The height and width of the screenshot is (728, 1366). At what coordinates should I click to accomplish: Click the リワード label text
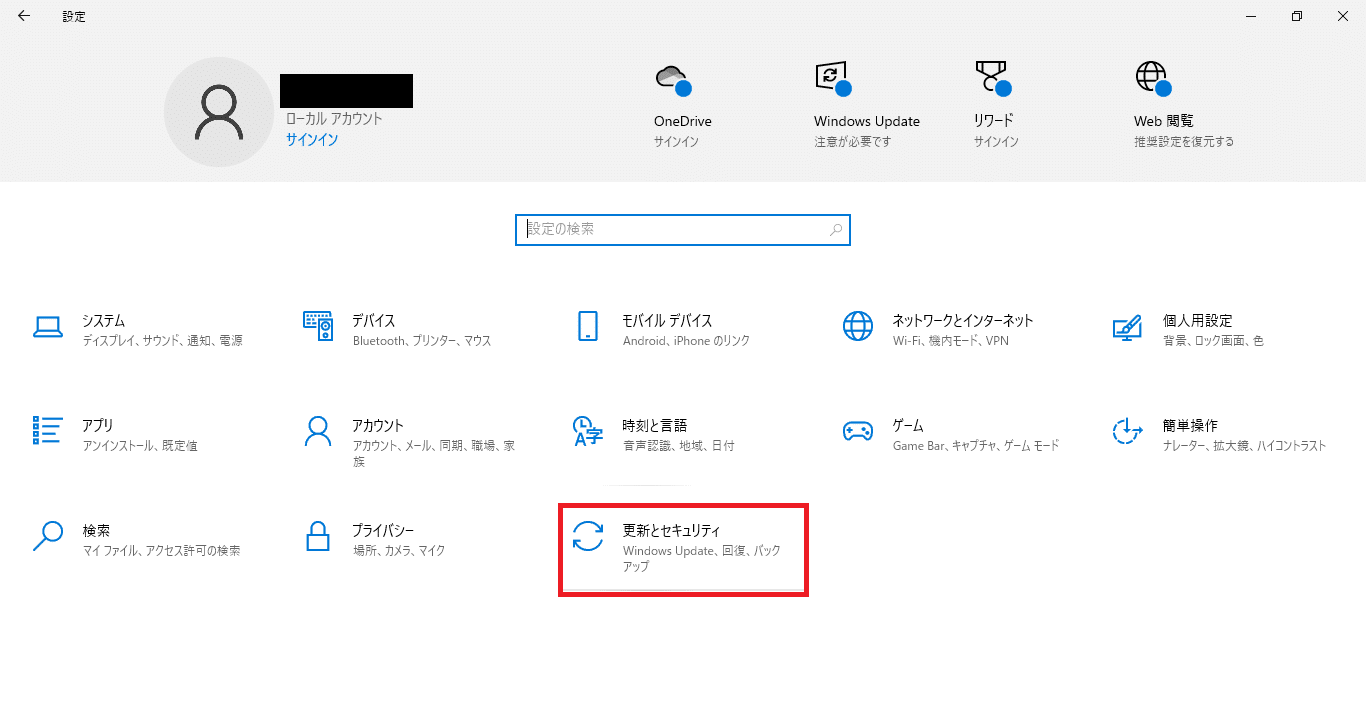tap(994, 122)
